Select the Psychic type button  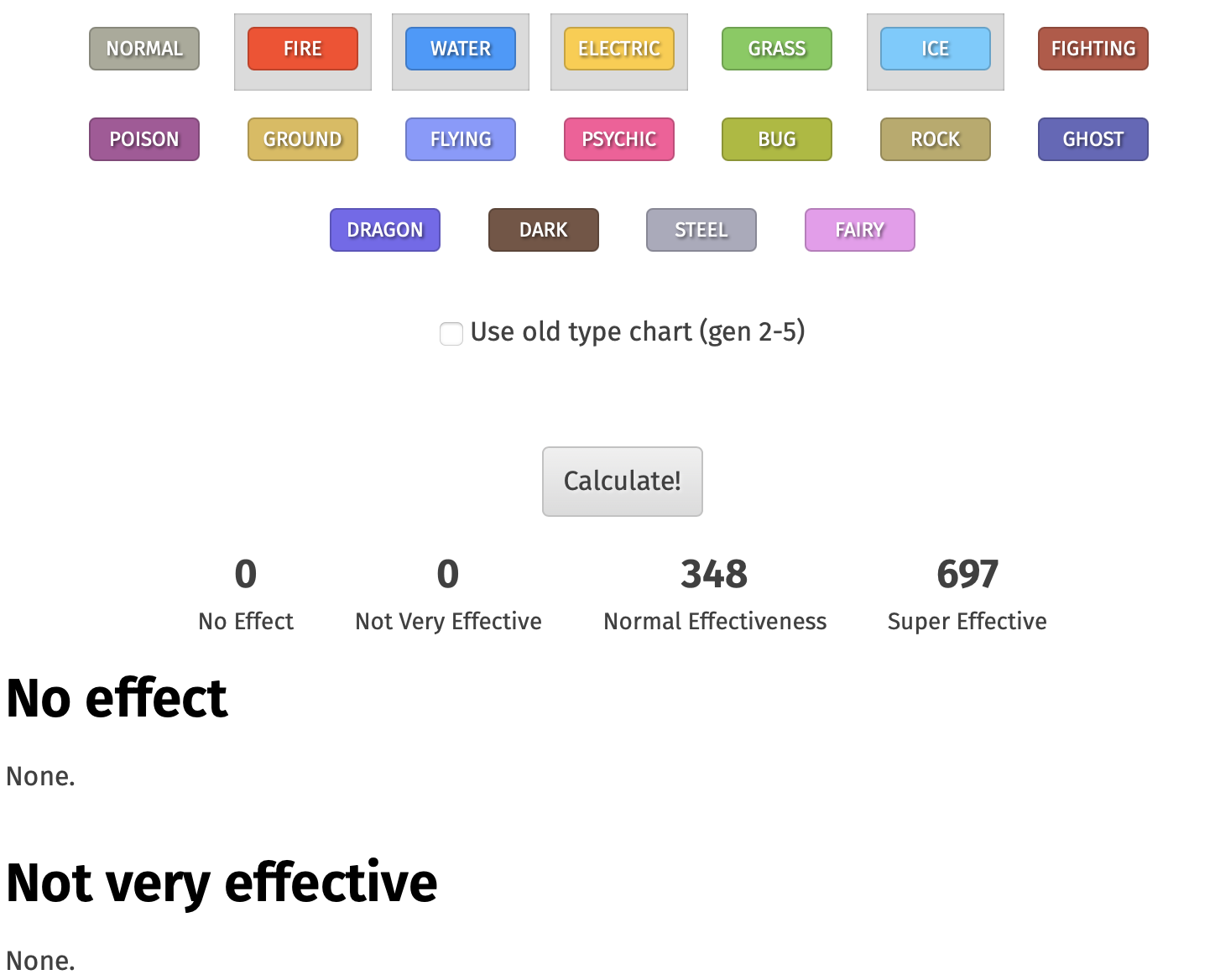click(x=619, y=139)
